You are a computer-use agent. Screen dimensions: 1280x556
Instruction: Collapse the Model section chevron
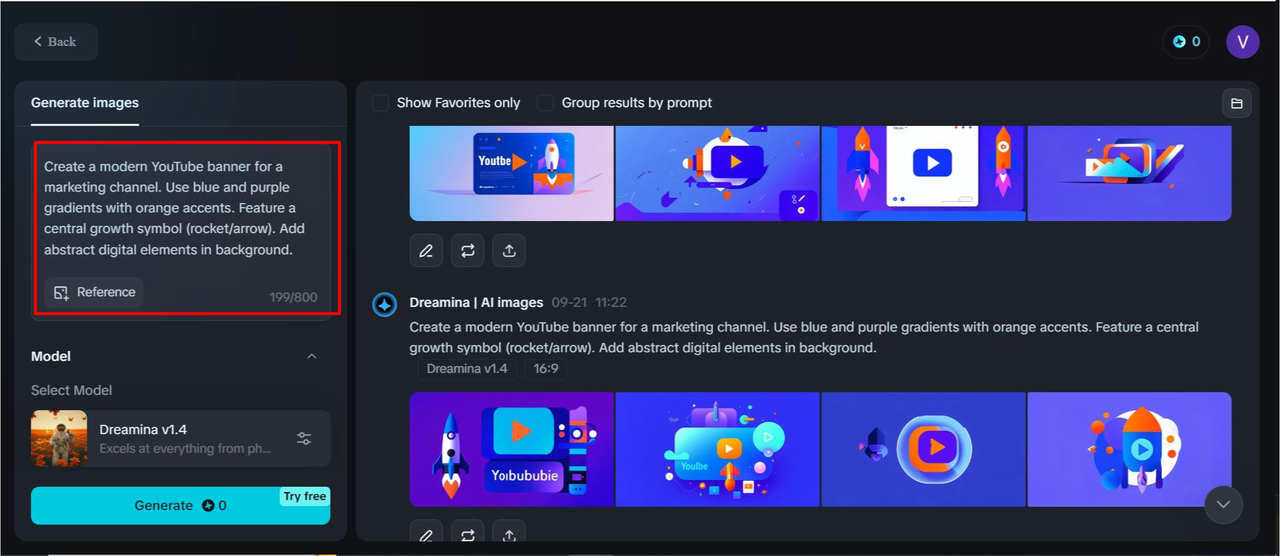(x=312, y=356)
